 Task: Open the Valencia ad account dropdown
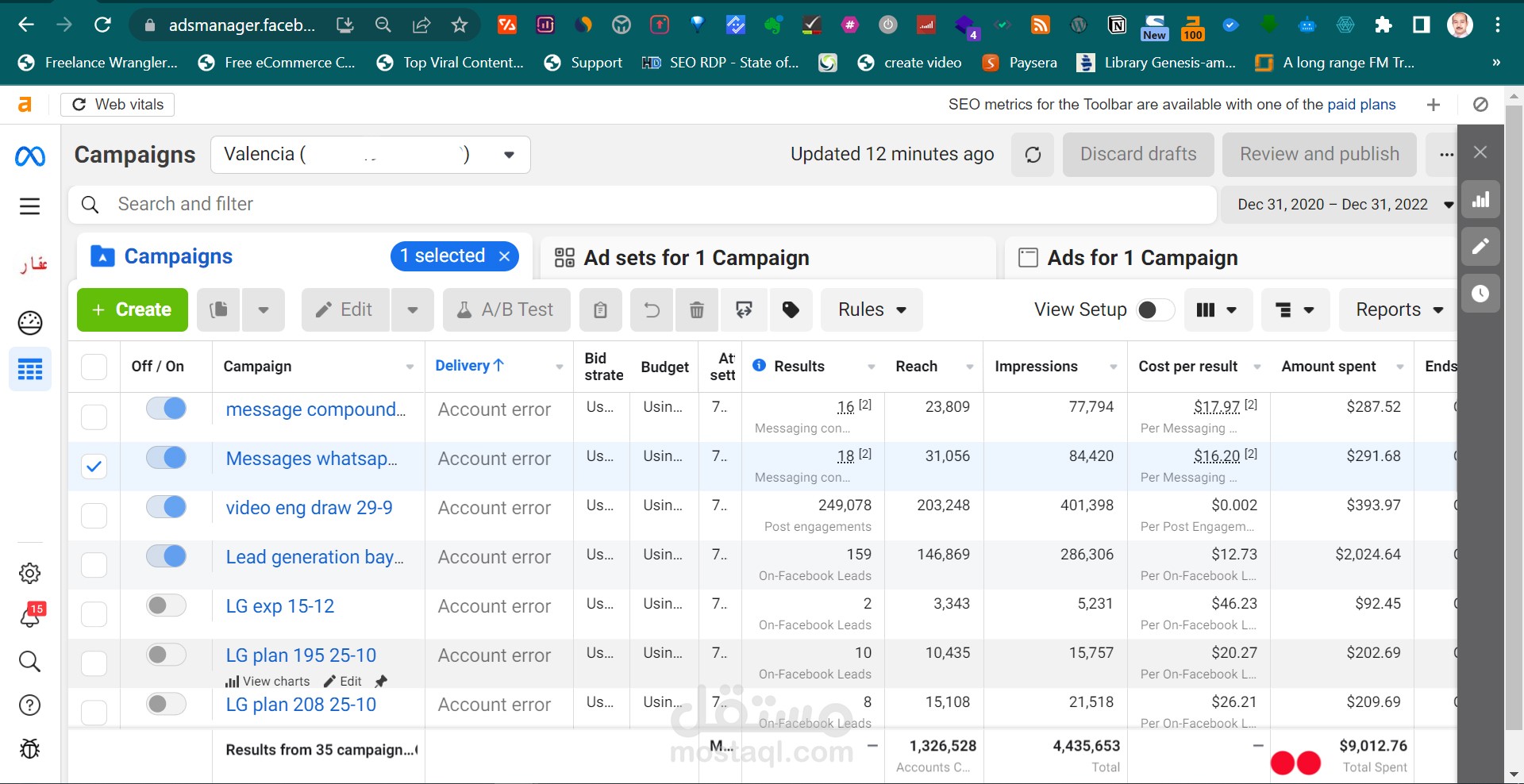(370, 155)
